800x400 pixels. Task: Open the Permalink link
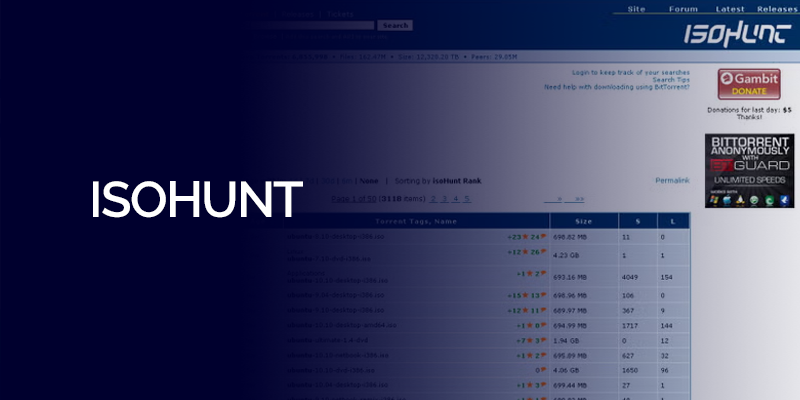[x=672, y=181]
